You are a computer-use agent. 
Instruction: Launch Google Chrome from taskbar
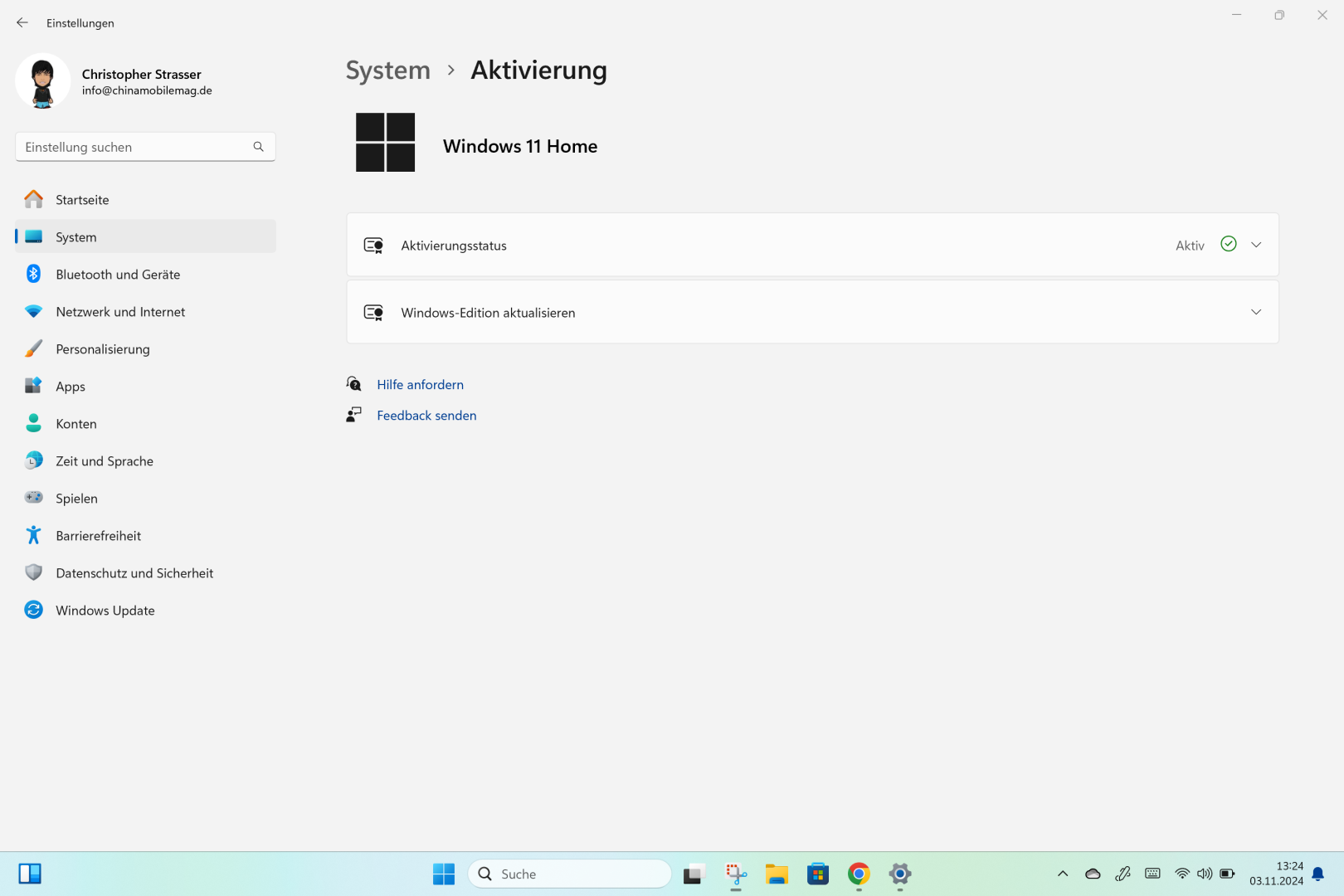tap(859, 874)
